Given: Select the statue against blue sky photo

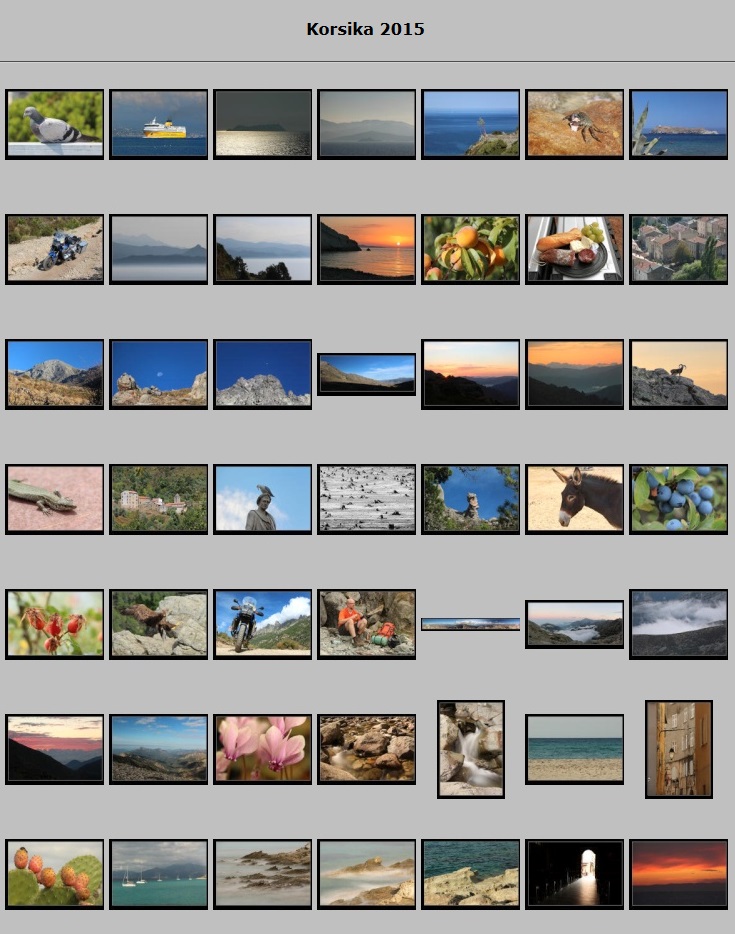Looking at the screenshot, I should pyautogui.click(x=263, y=498).
